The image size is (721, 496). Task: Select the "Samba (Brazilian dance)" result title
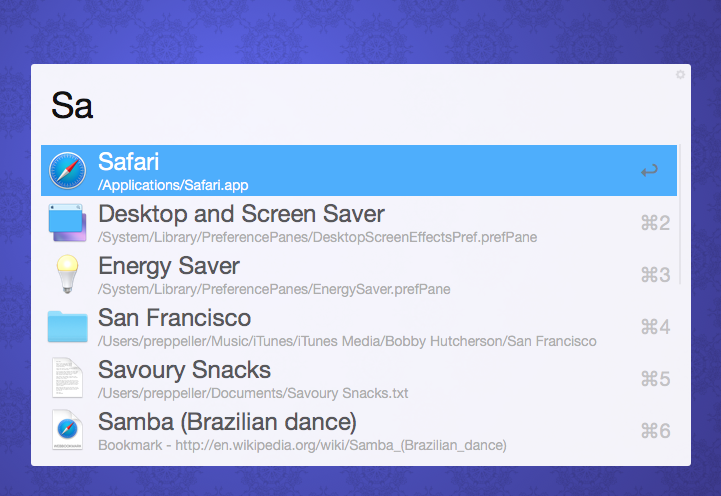tap(227, 422)
